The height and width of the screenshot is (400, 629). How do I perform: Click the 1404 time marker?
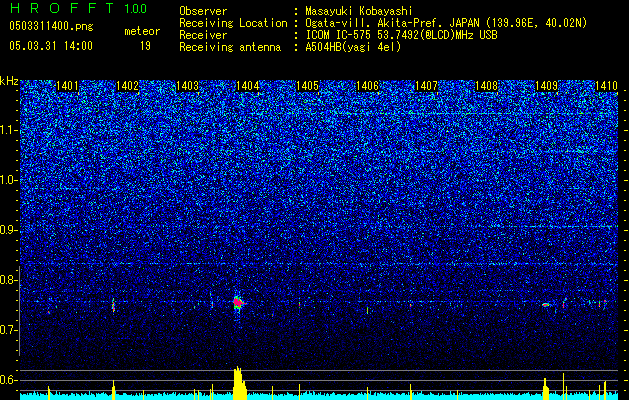pos(248,86)
